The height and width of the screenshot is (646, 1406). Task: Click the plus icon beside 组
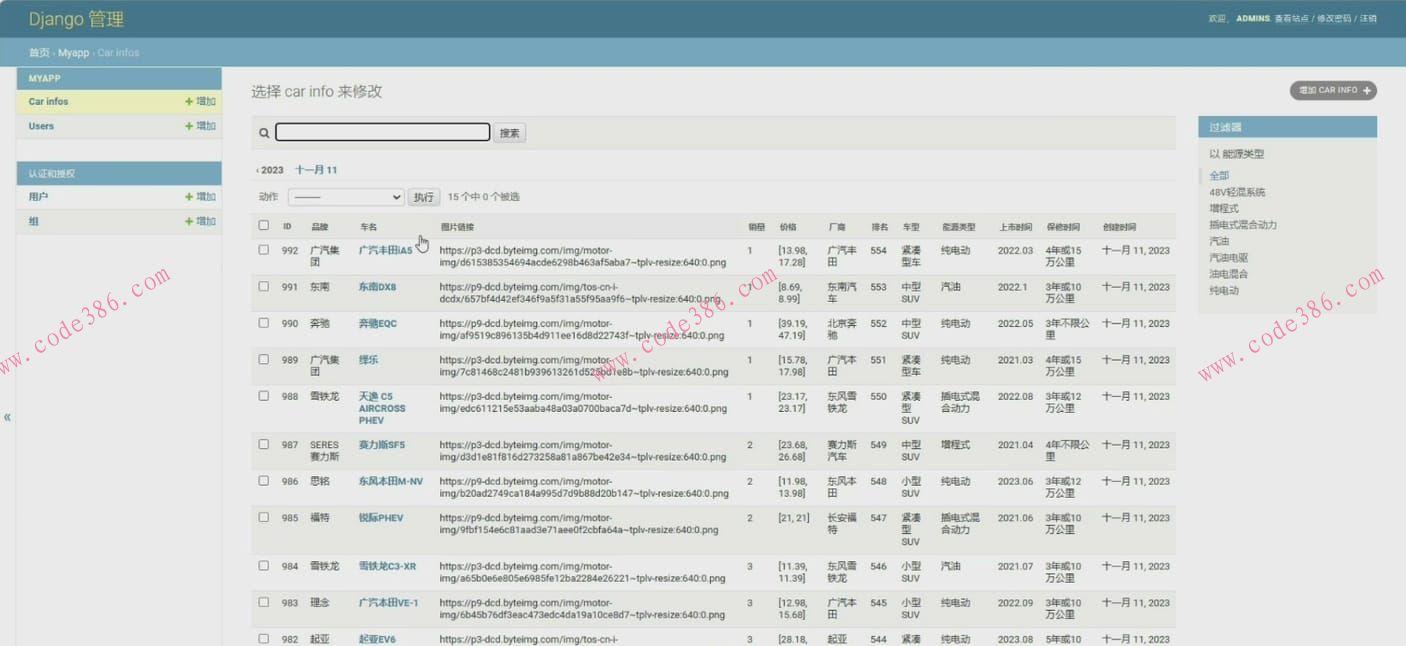[x=189, y=222]
